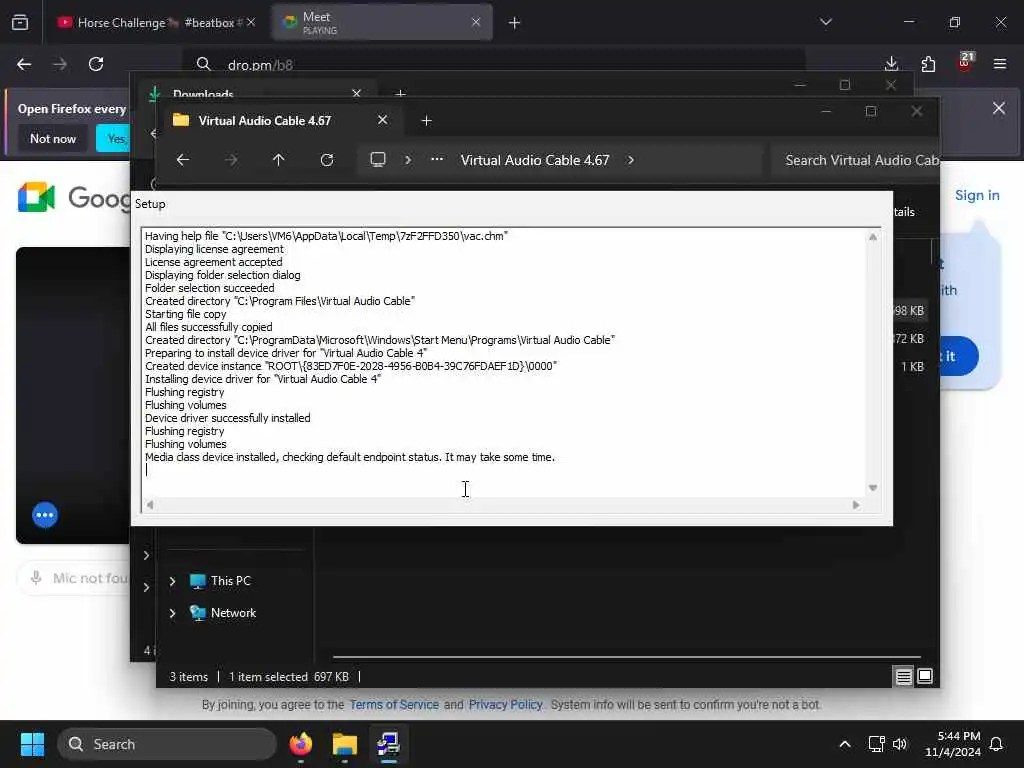This screenshot has width=1024, height=768.
Task: Open File Explorer from taskbar
Action: (x=345, y=744)
